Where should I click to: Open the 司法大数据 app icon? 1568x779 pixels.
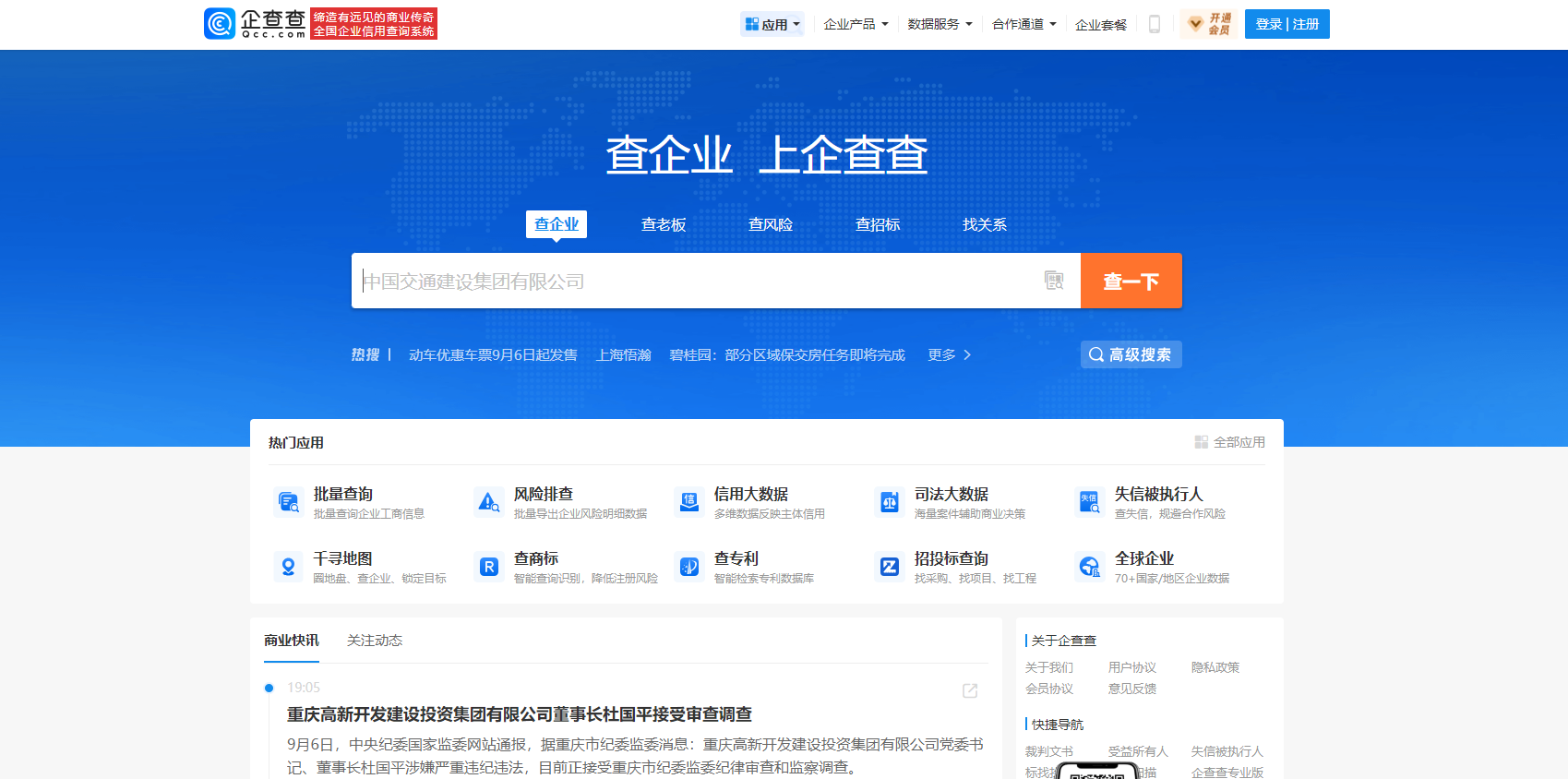(x=890, y=502)
